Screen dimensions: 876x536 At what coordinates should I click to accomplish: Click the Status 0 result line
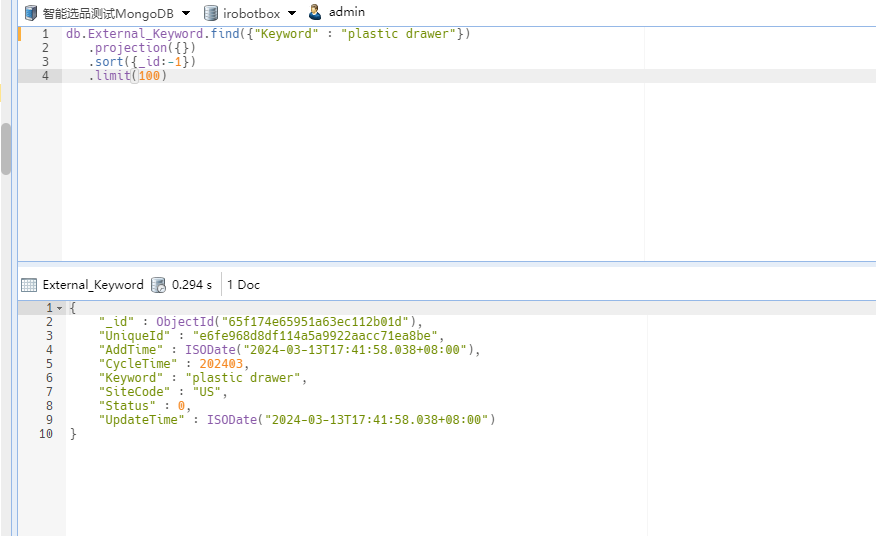click(145, 406)
